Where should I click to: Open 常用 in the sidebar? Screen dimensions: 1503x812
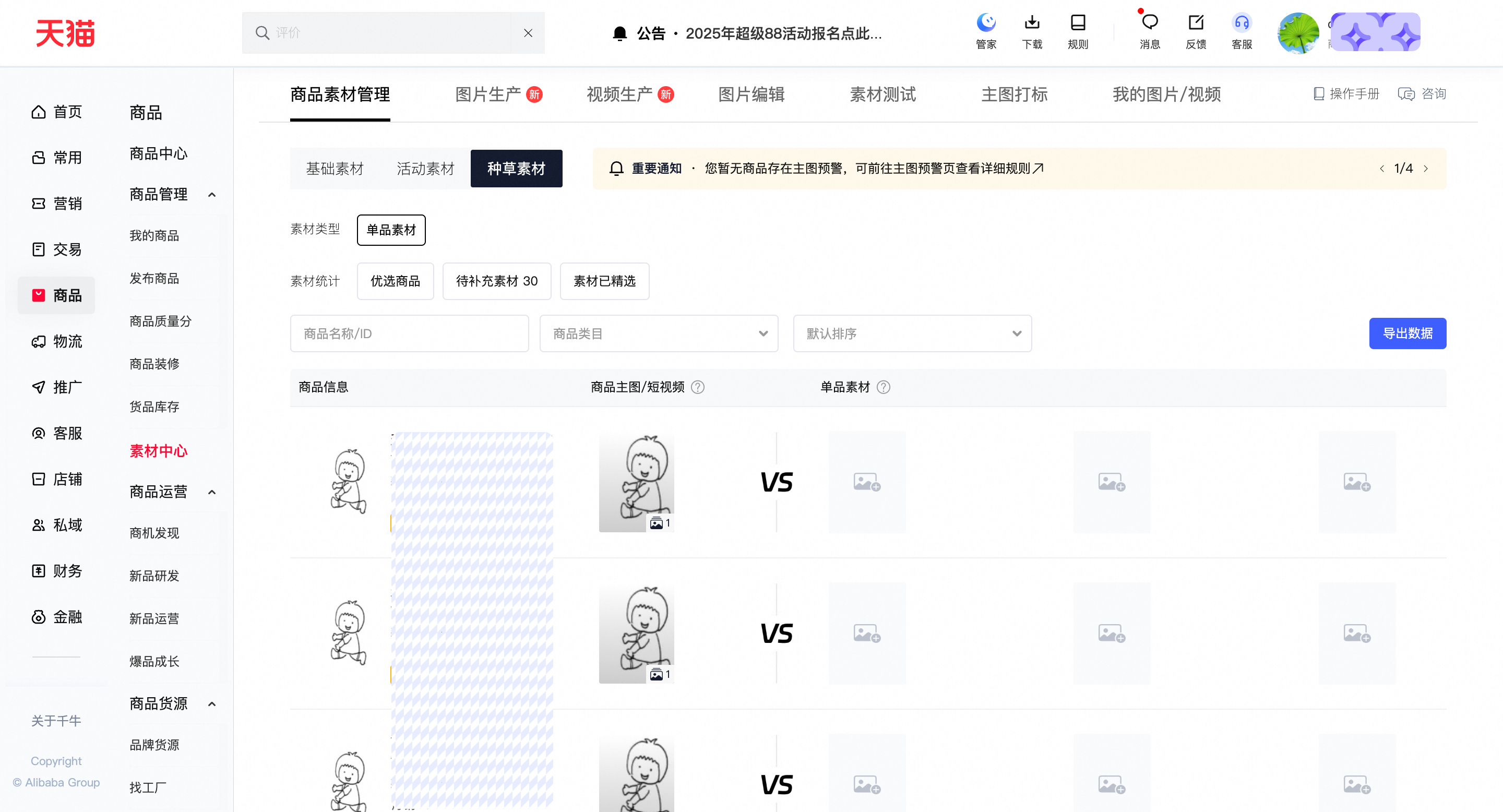point(56,158)
